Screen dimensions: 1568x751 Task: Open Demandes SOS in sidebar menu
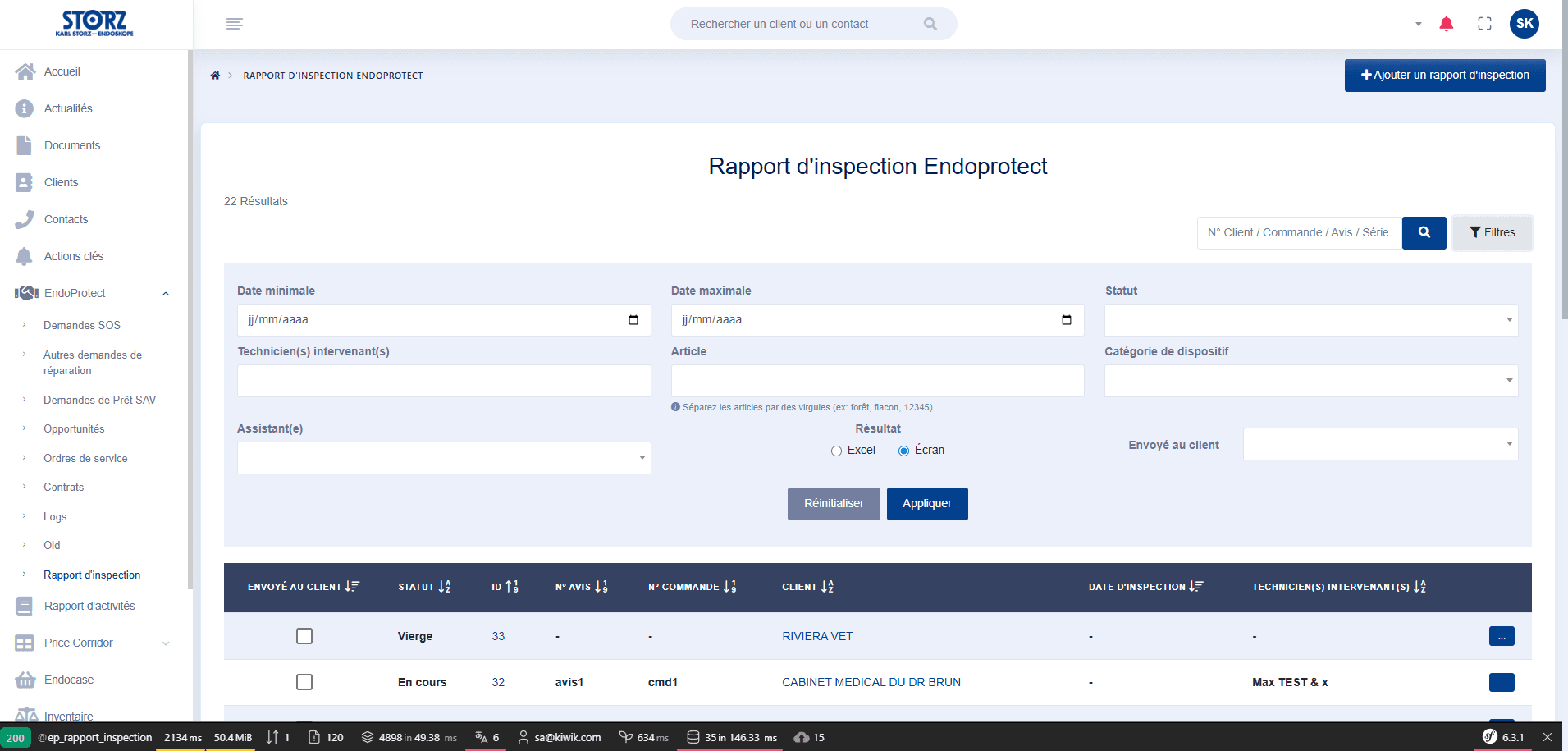(x=82, y=326)
